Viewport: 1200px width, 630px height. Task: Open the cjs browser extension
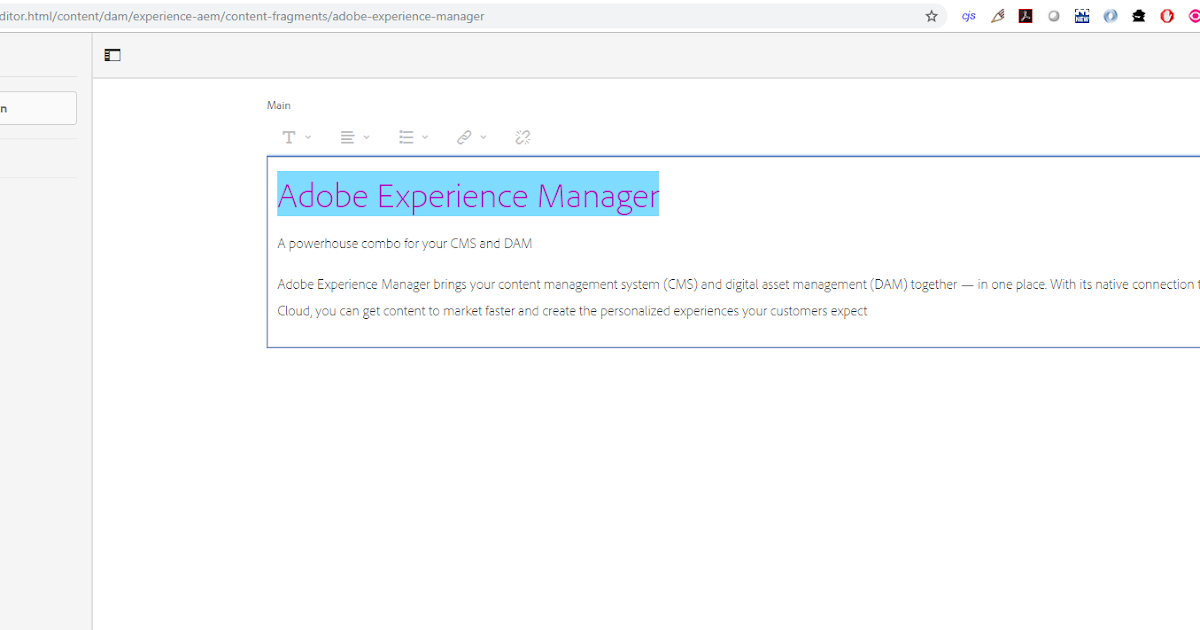pos(968,16)
